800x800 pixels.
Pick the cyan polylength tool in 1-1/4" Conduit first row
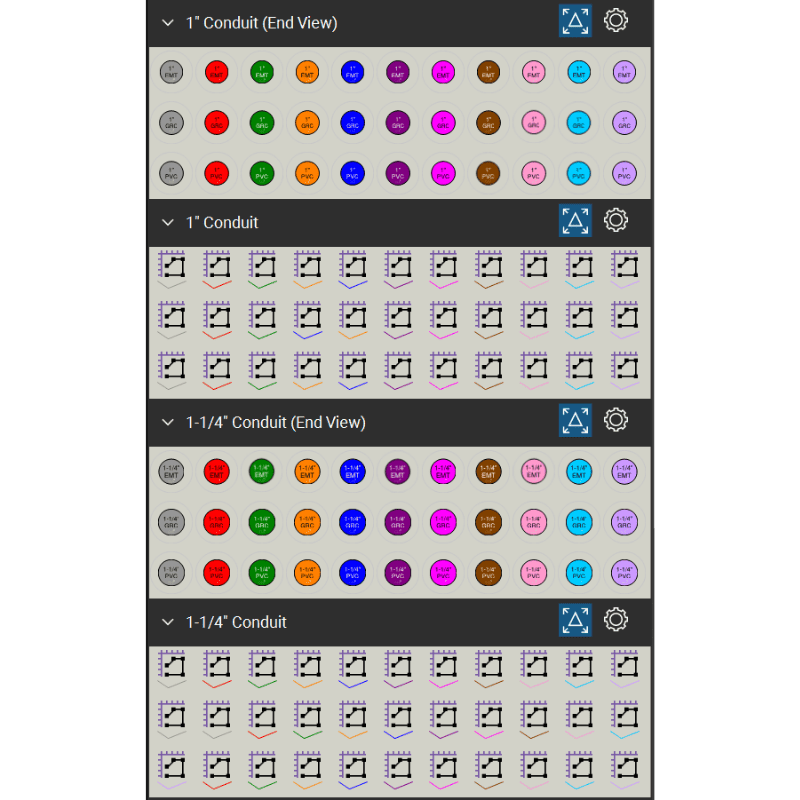tap(579, 669)
